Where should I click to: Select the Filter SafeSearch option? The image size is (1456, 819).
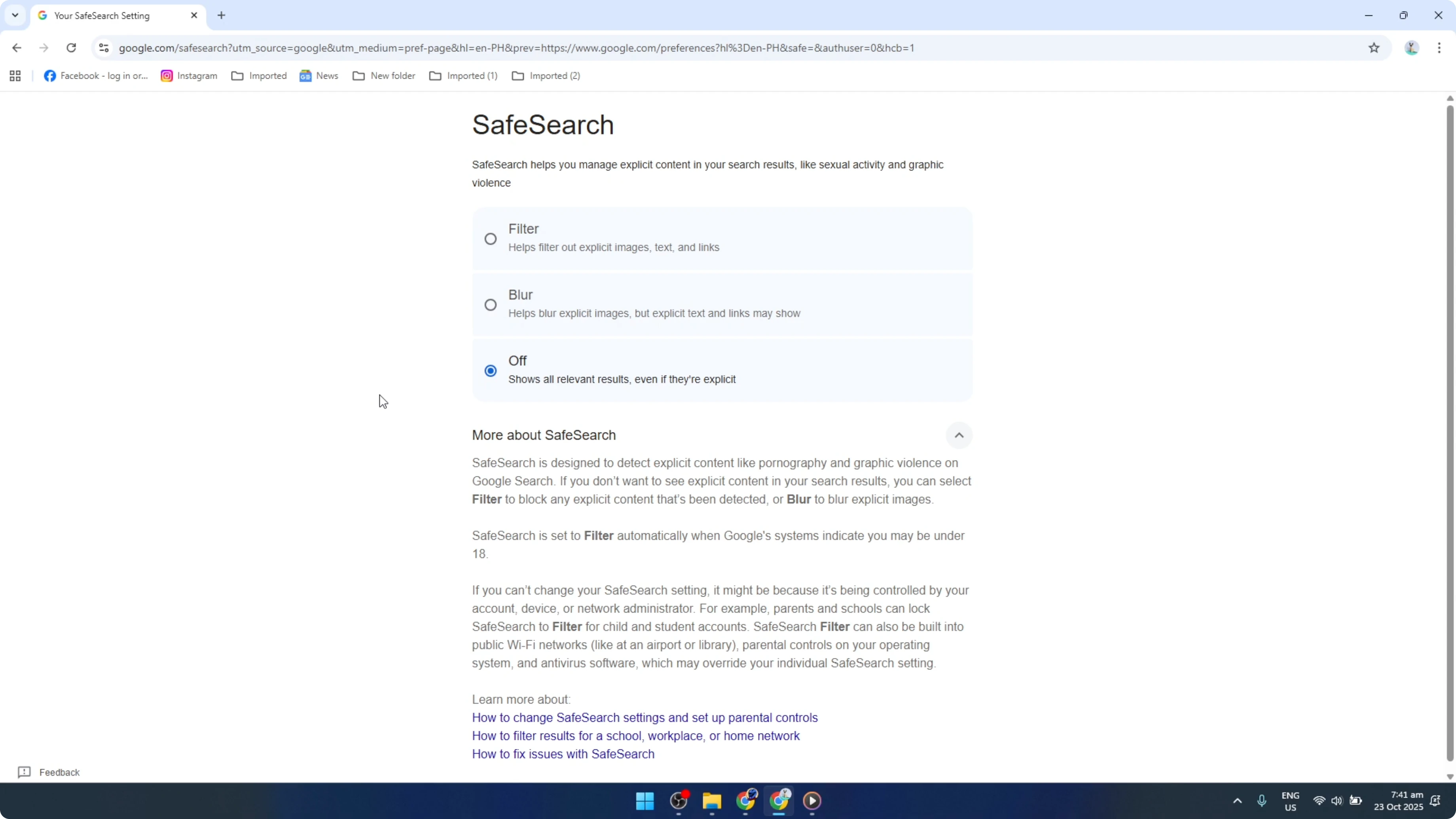point(490,239)
